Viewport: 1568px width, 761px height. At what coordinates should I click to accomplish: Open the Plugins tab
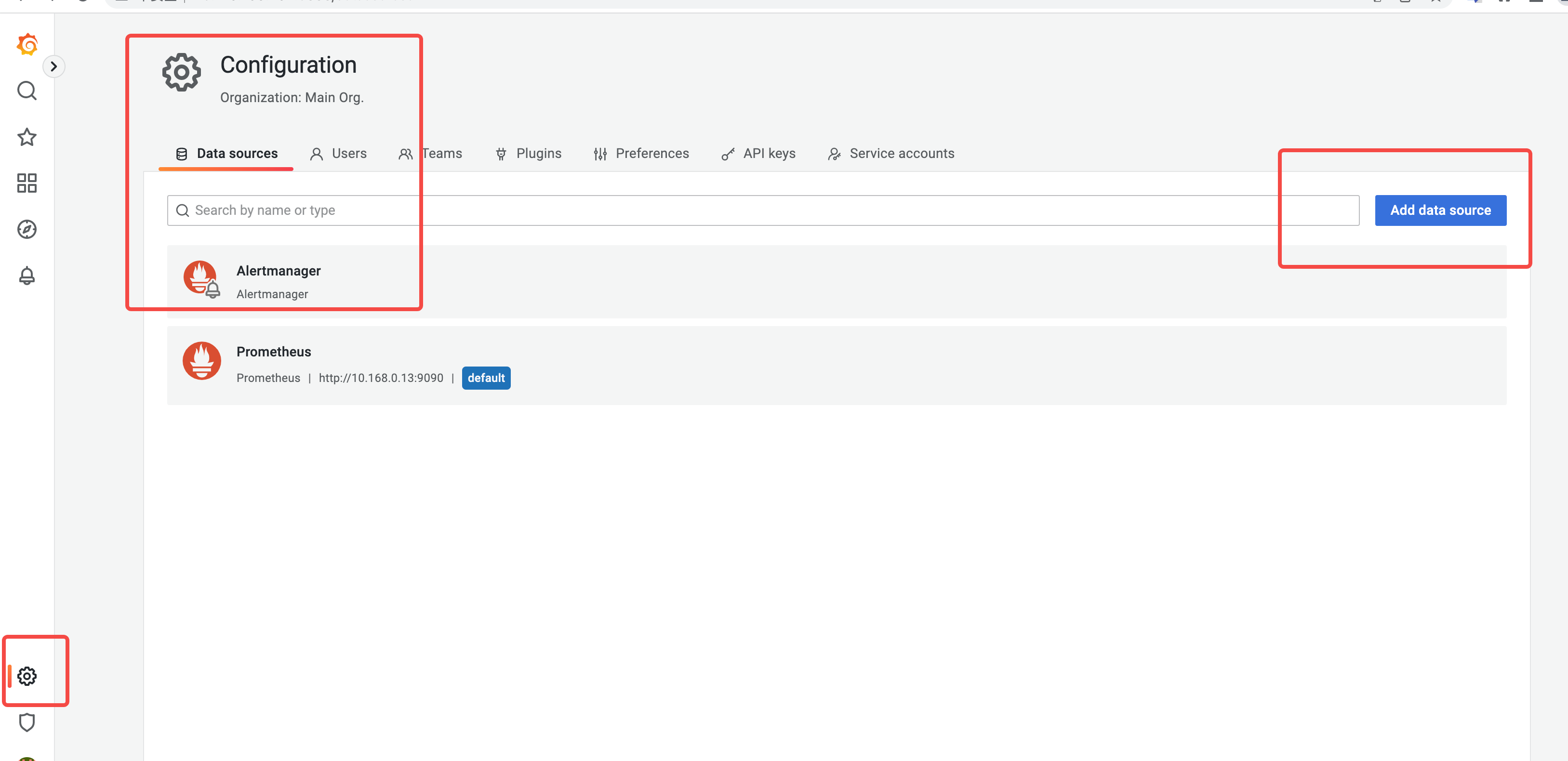528,154
